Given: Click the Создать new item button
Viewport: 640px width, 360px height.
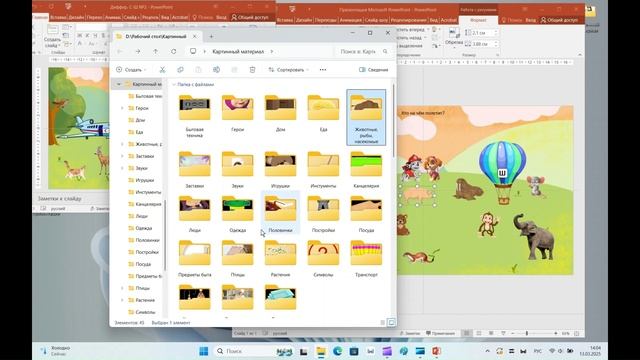Looking at the screenshot, I should [131, 70].
